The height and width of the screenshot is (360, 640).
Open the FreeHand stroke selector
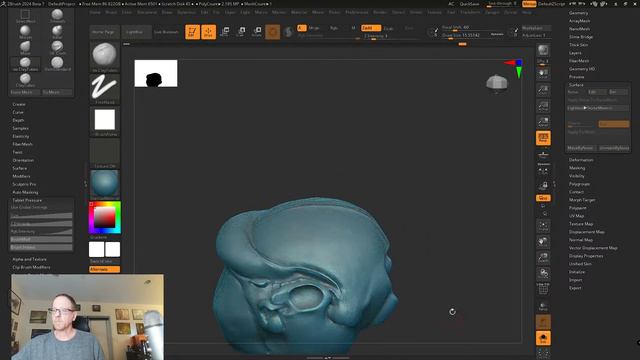click(104, 89)
